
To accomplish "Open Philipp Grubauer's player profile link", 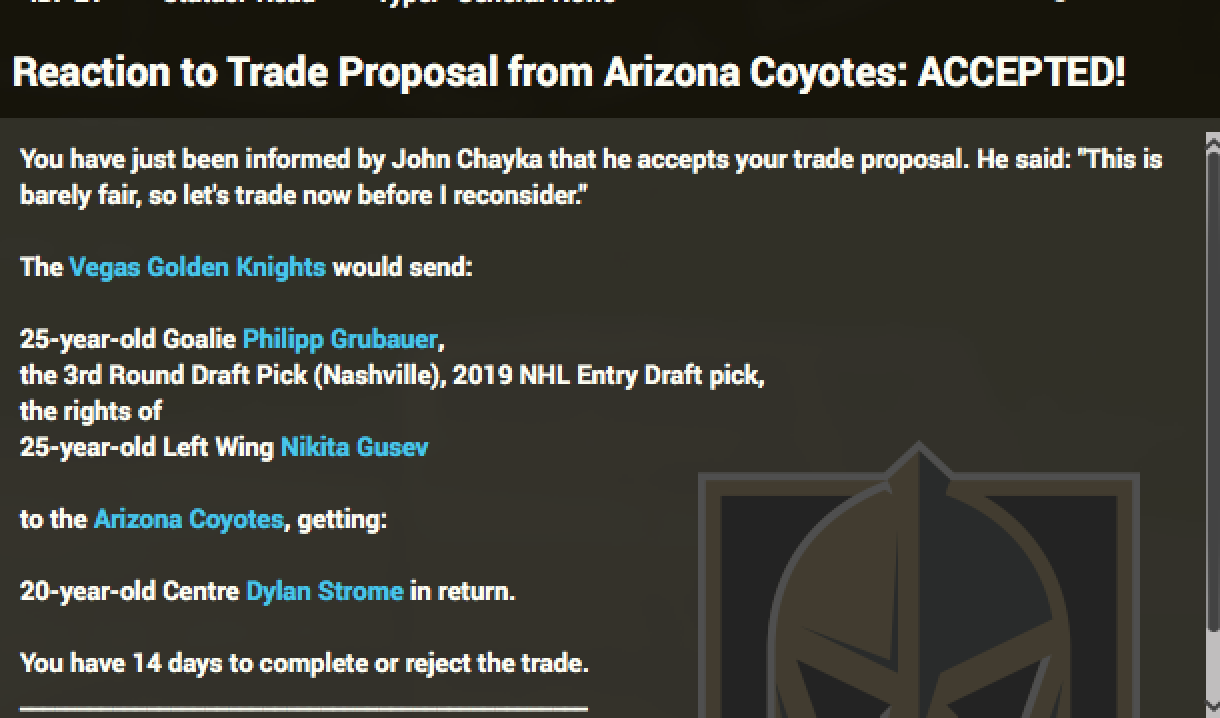I will click(x=340, y=339).
